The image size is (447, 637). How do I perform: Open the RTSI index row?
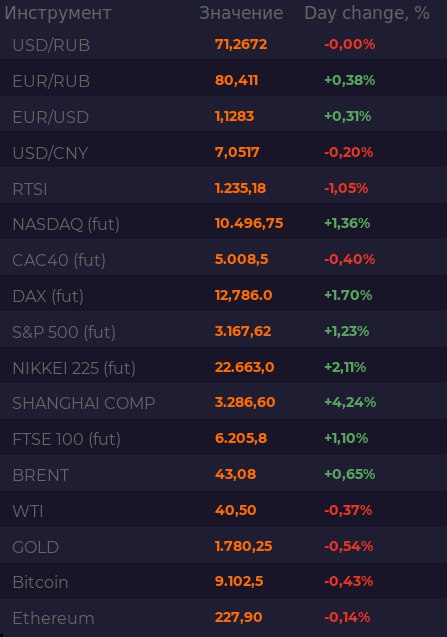224,188
